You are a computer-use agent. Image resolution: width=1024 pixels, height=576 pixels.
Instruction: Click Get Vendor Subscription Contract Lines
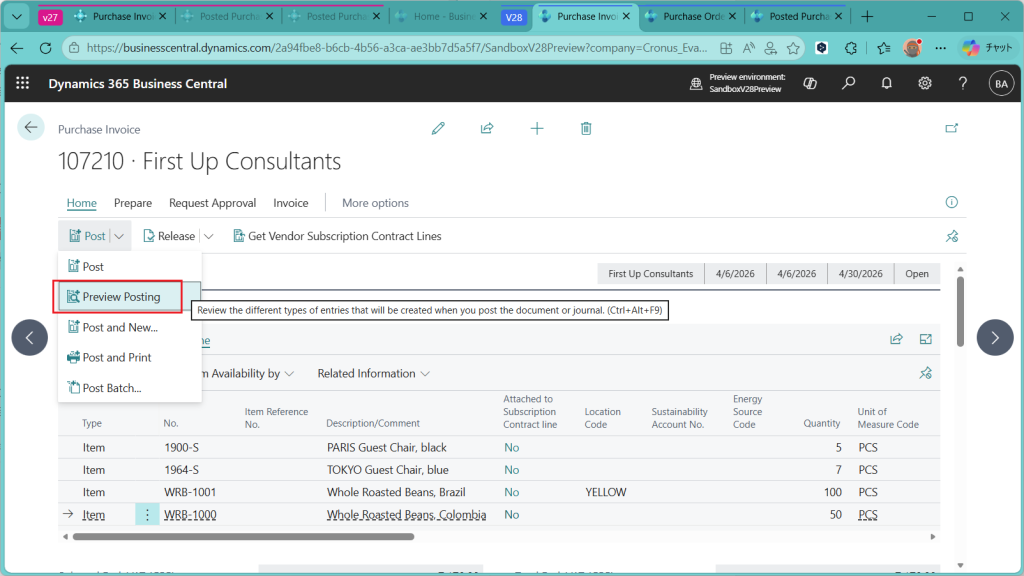pos(337,236)
